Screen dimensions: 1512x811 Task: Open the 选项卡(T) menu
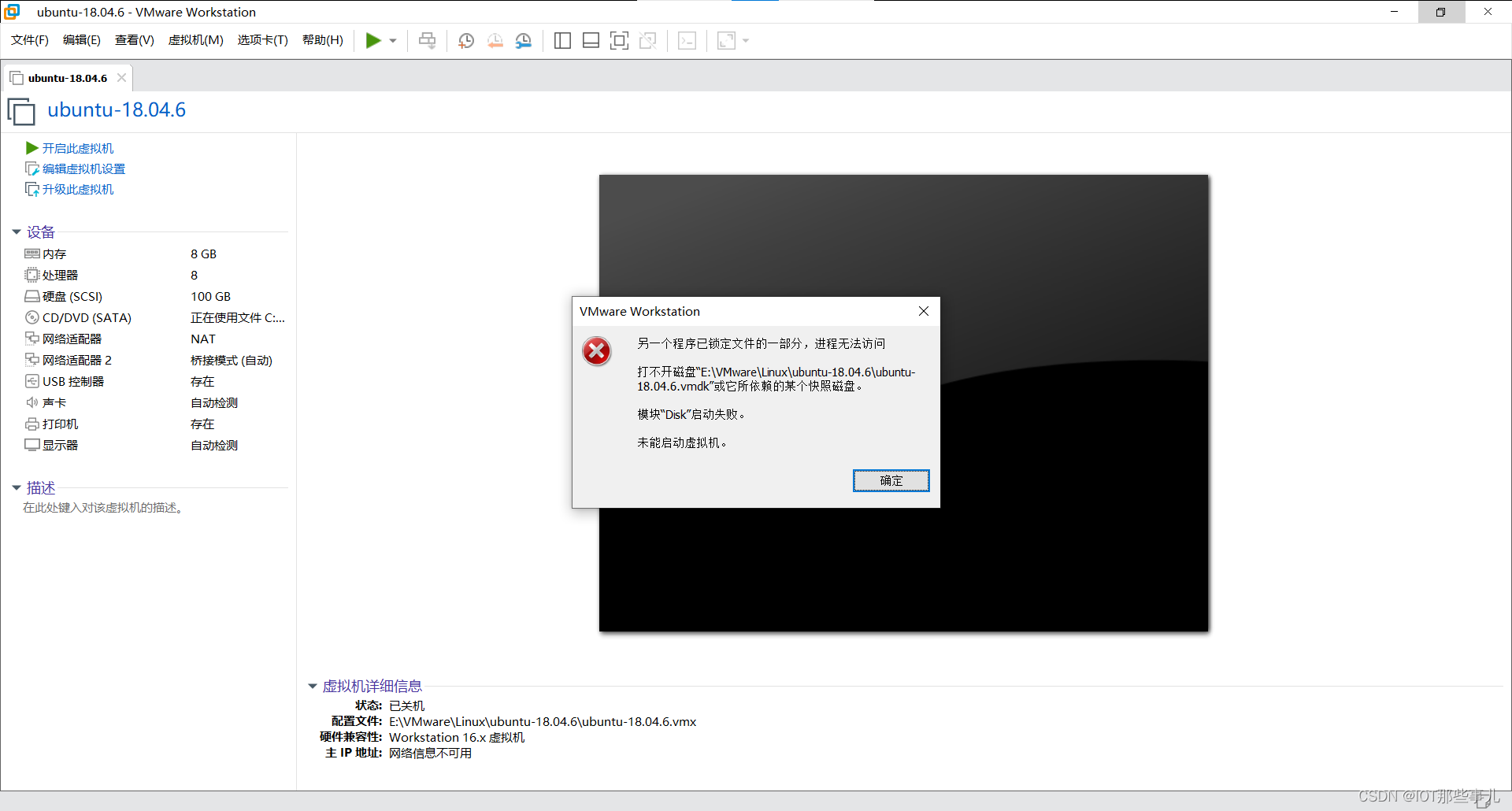click(x=263, y=40)
